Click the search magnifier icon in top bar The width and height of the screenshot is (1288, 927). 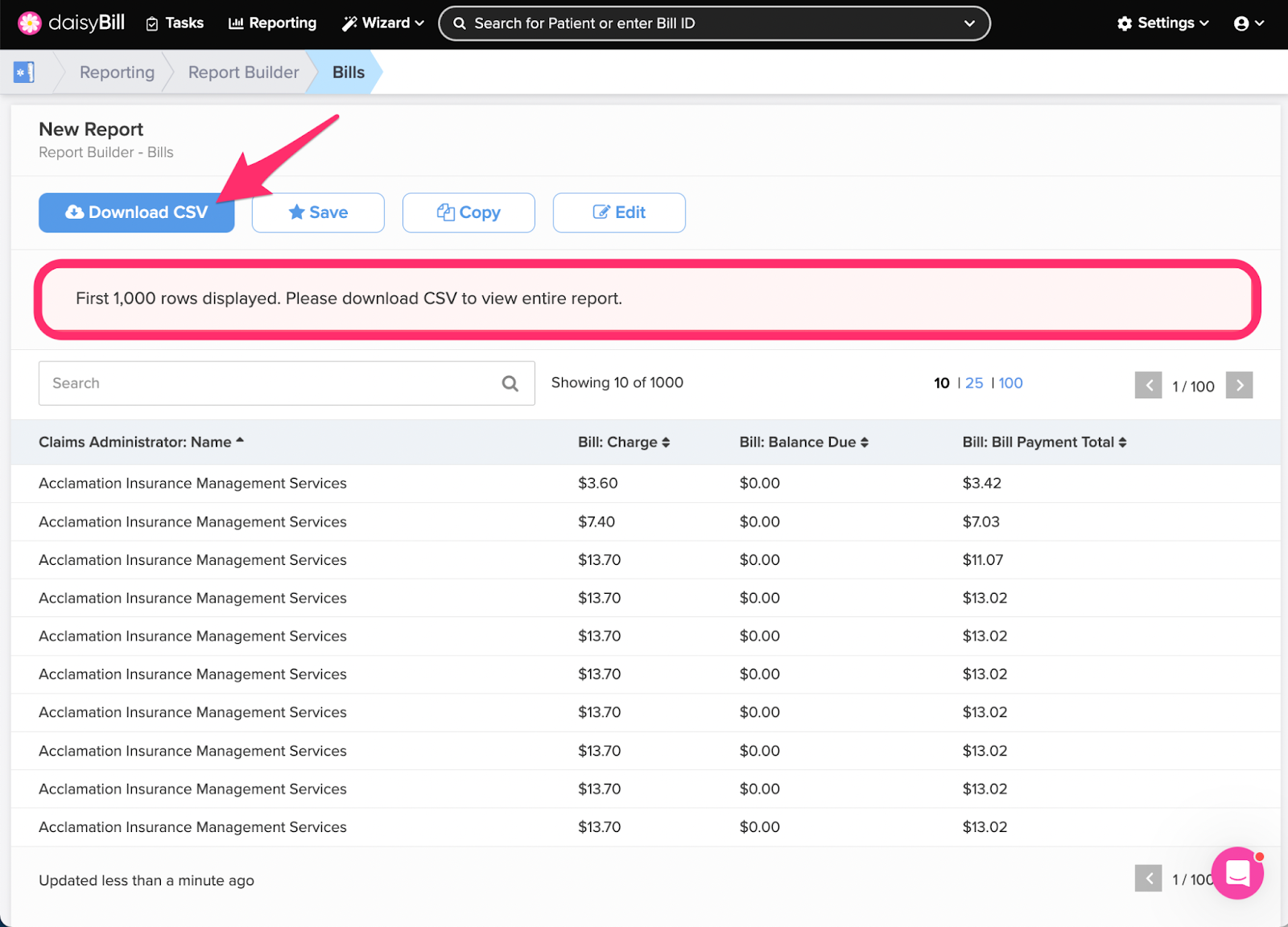(460, 23)
